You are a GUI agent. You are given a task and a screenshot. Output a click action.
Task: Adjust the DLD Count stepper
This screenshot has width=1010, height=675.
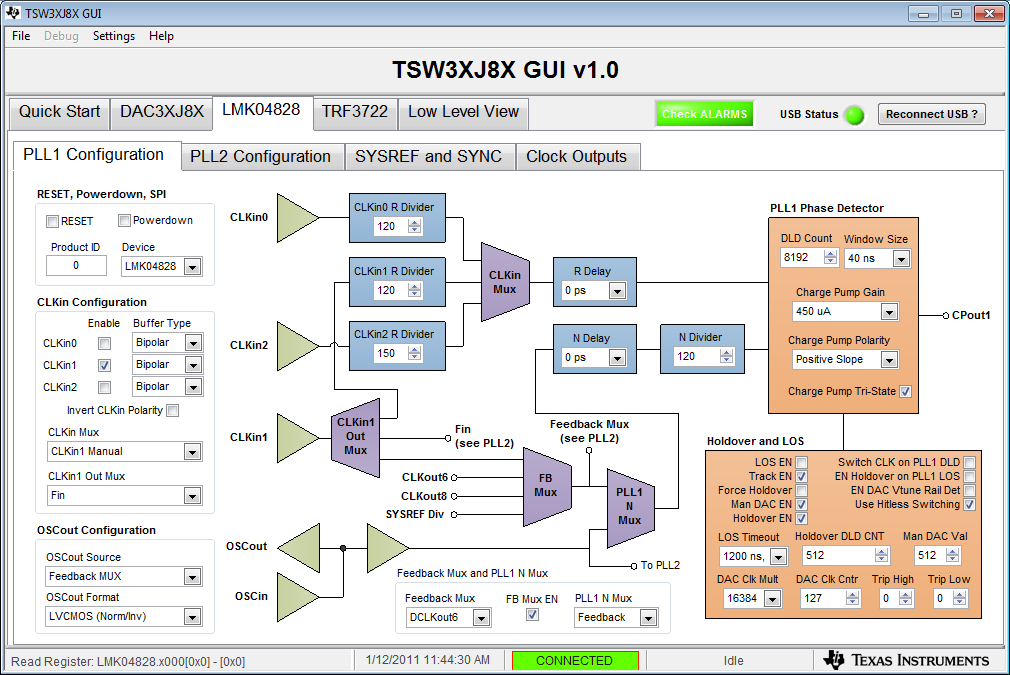[831, 257]
